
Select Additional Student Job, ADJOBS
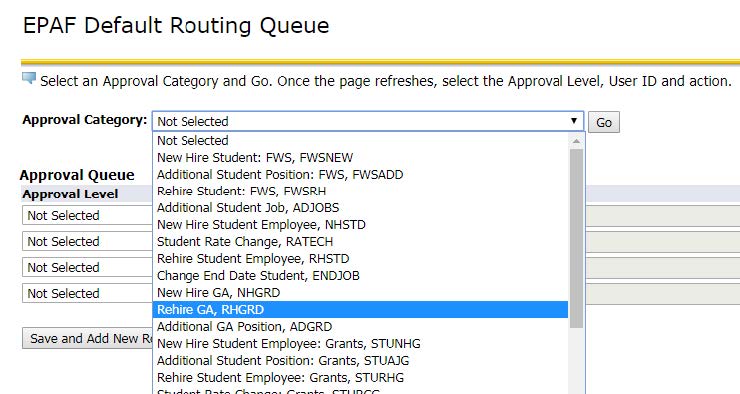point(361,208)
